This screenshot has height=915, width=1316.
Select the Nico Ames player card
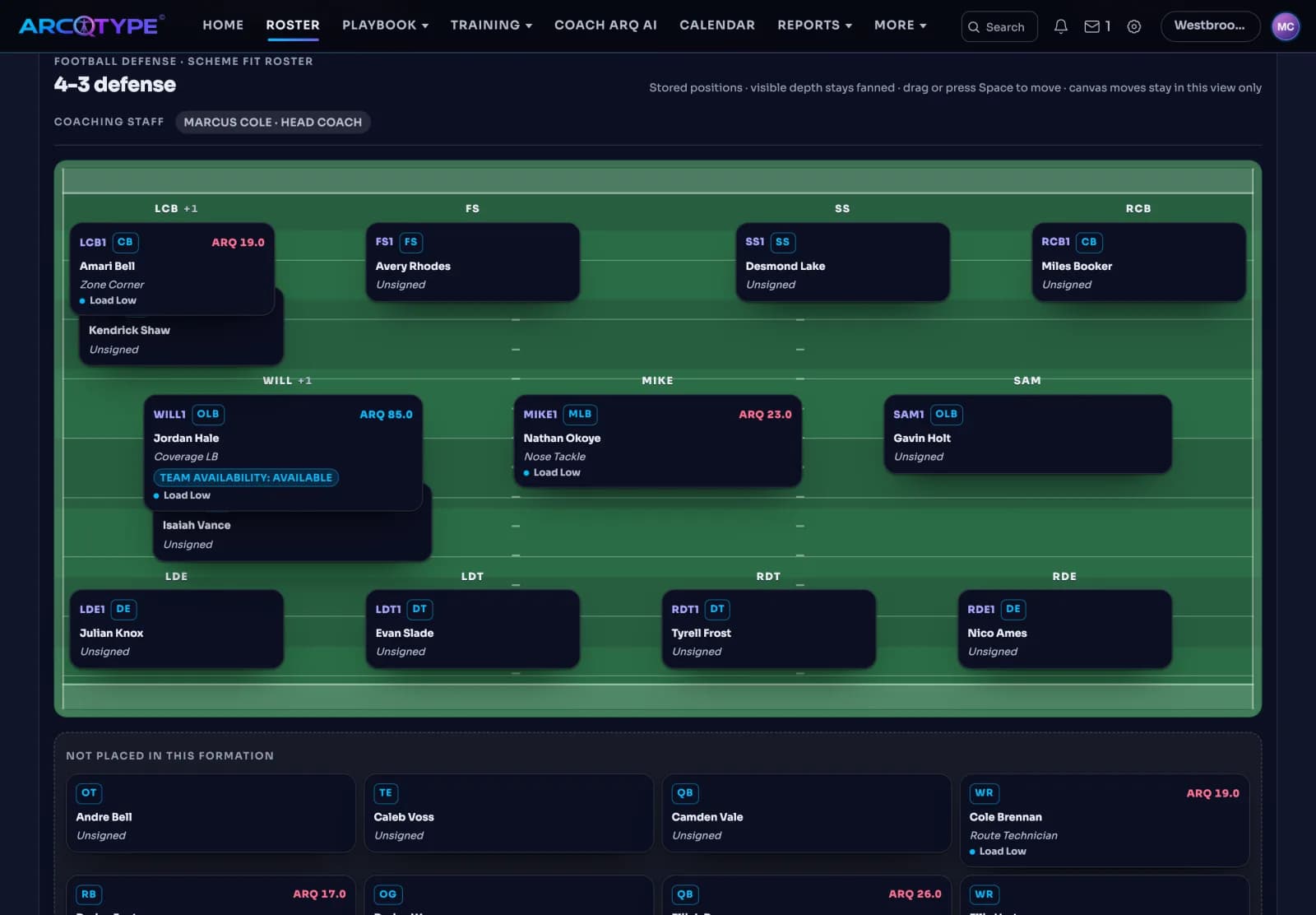1065,629
